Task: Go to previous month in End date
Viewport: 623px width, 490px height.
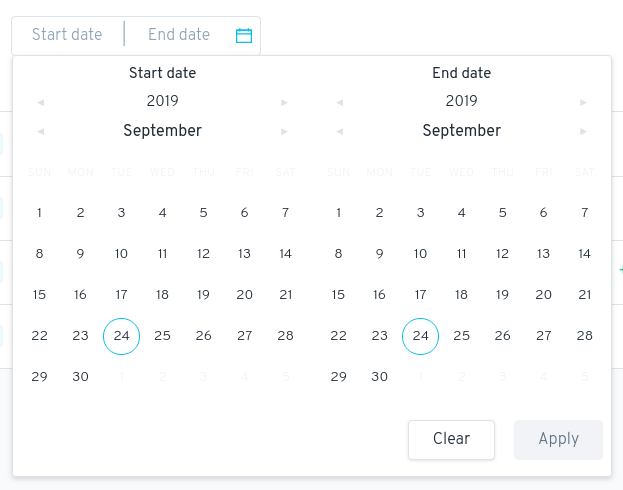Action: [339, 131]
